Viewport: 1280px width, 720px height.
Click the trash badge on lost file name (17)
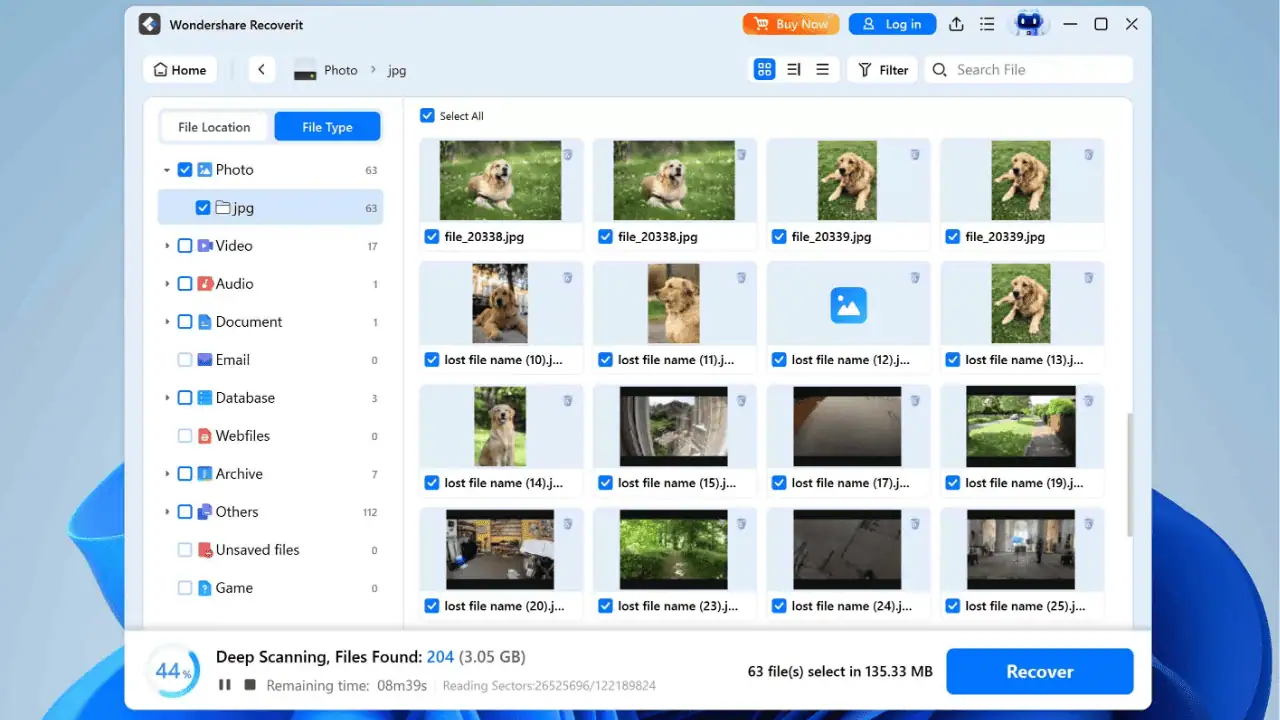click(914, 400)
